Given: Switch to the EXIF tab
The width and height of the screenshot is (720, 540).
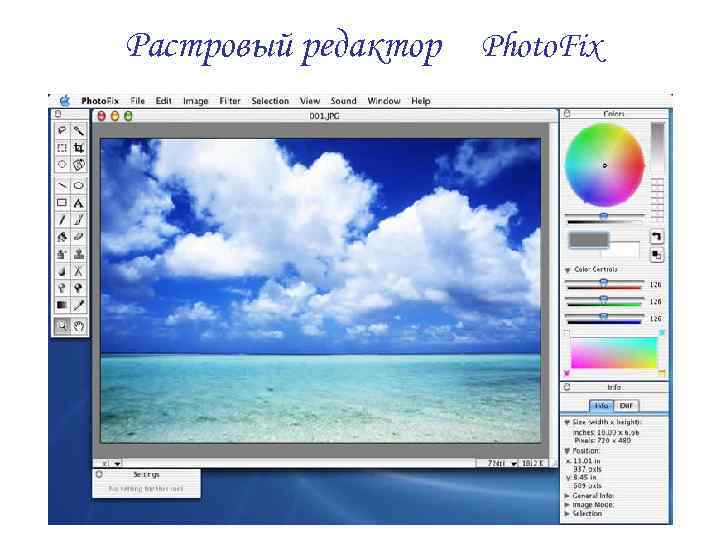Looking at the screenshot, I should pos(626,405).
